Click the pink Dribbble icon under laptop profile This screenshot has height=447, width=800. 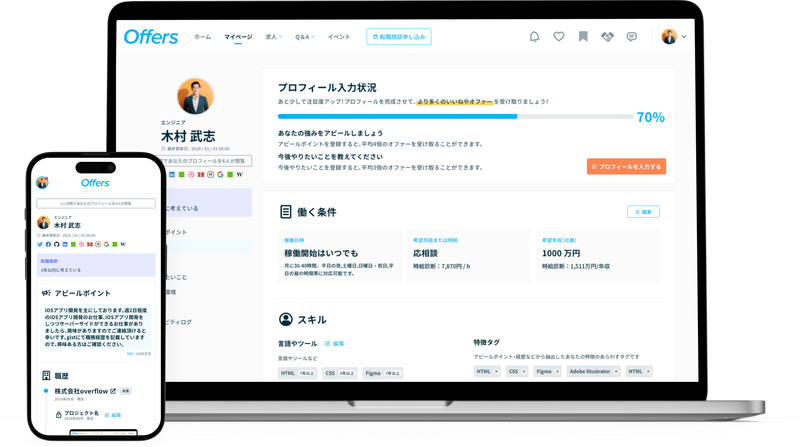191,175
